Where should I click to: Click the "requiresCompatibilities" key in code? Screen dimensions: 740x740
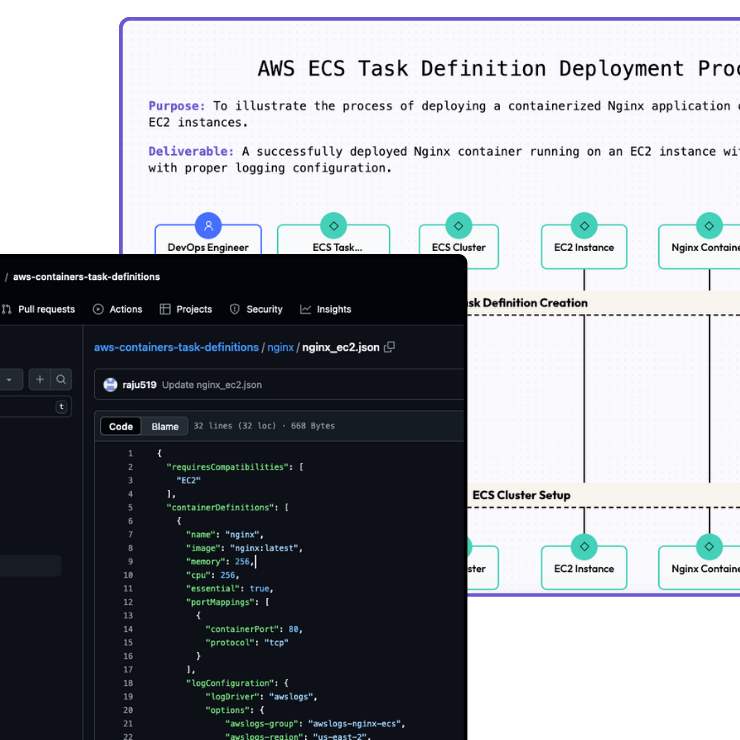227,467
